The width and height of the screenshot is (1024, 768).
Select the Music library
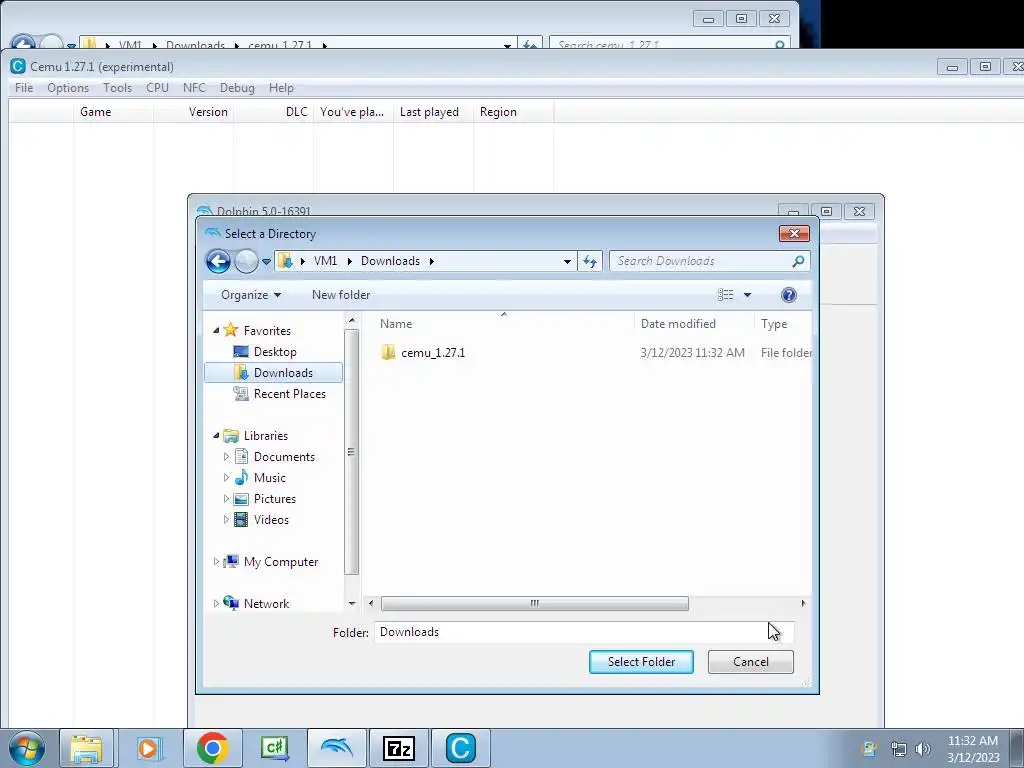click(x=269, y=478)
